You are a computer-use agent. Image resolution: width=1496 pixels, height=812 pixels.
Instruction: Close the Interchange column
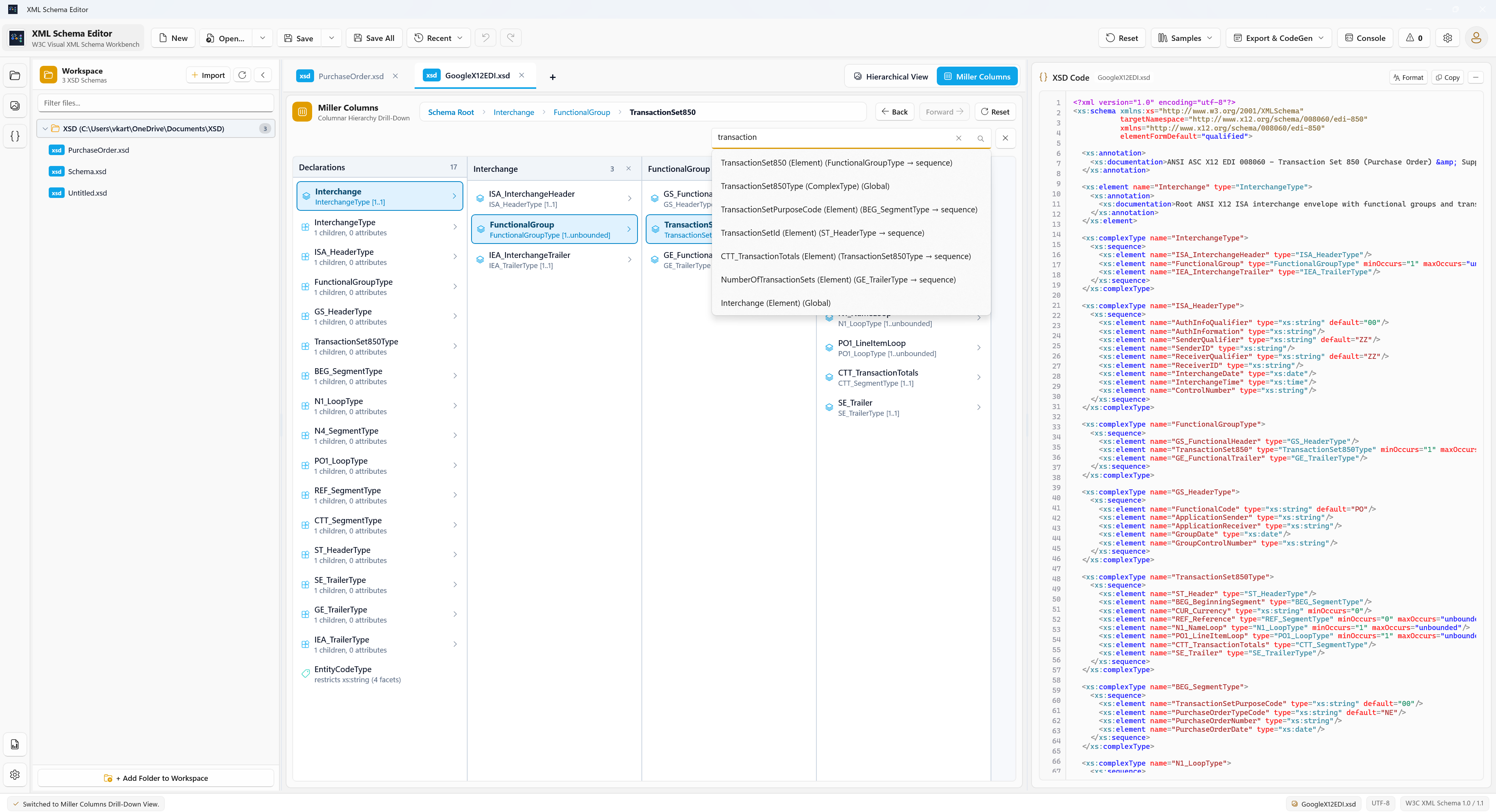[628, 168]
